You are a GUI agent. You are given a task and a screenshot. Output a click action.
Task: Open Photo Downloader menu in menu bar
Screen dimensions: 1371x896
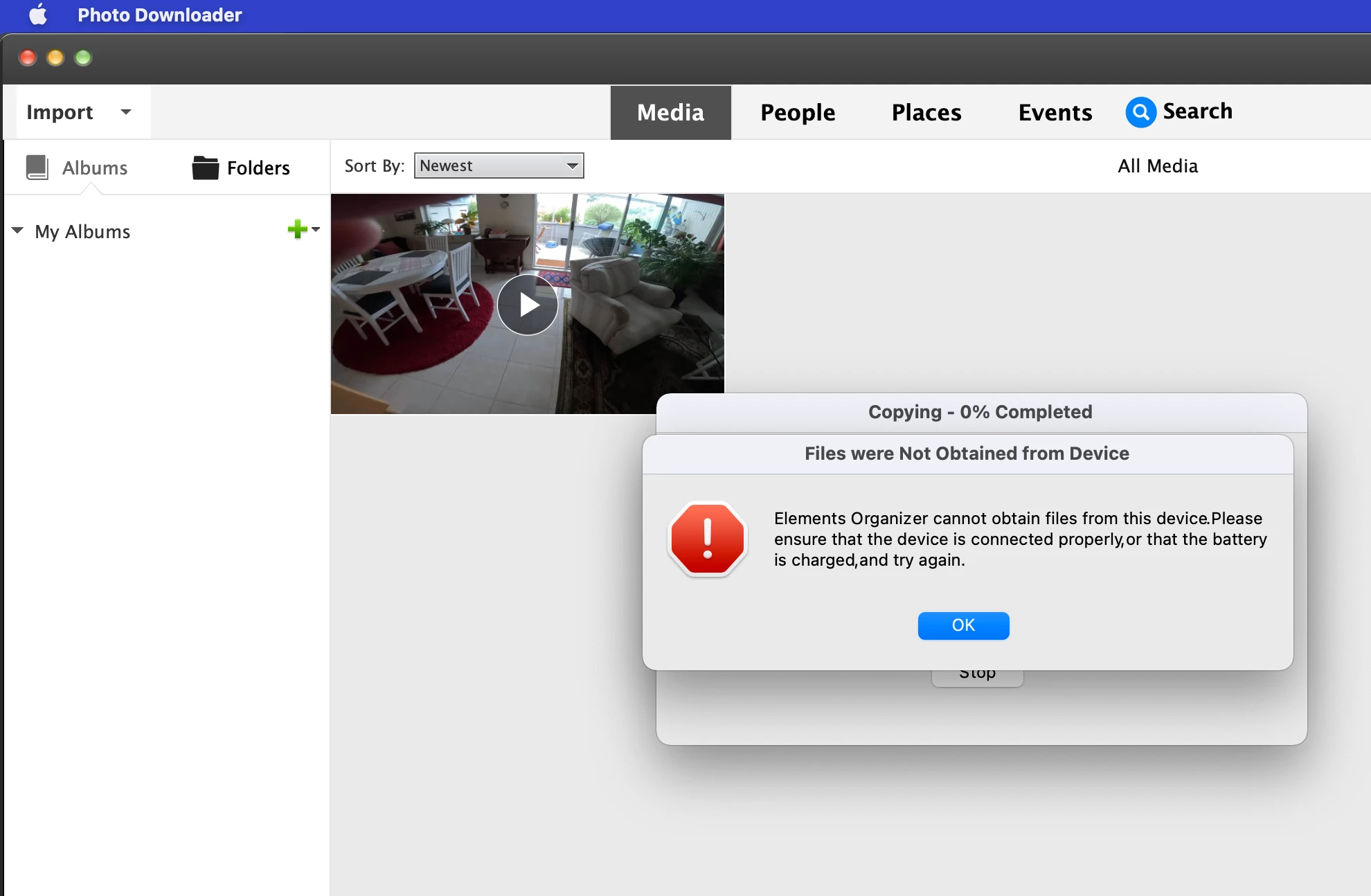click(x=159, y=15)
